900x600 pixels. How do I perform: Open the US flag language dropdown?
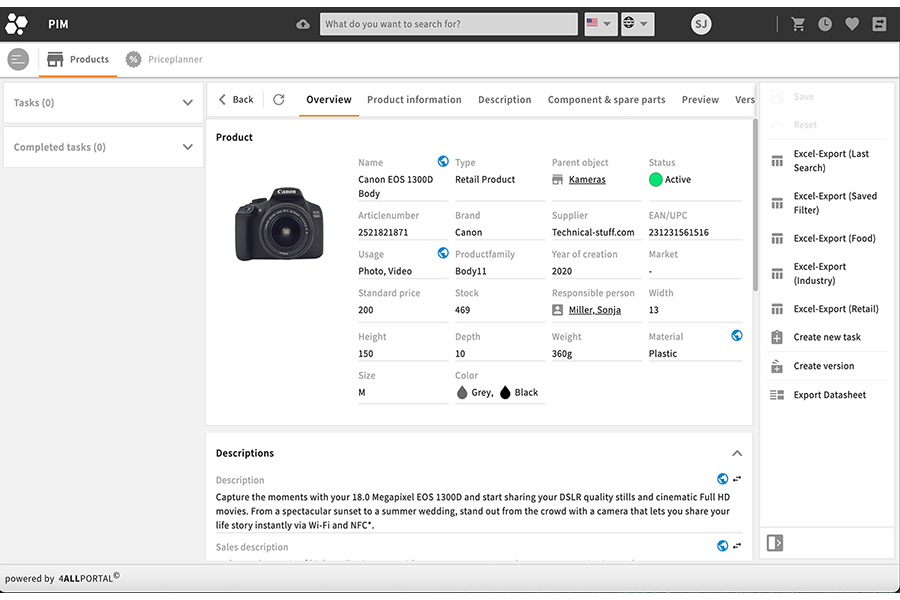pos(600,24)
